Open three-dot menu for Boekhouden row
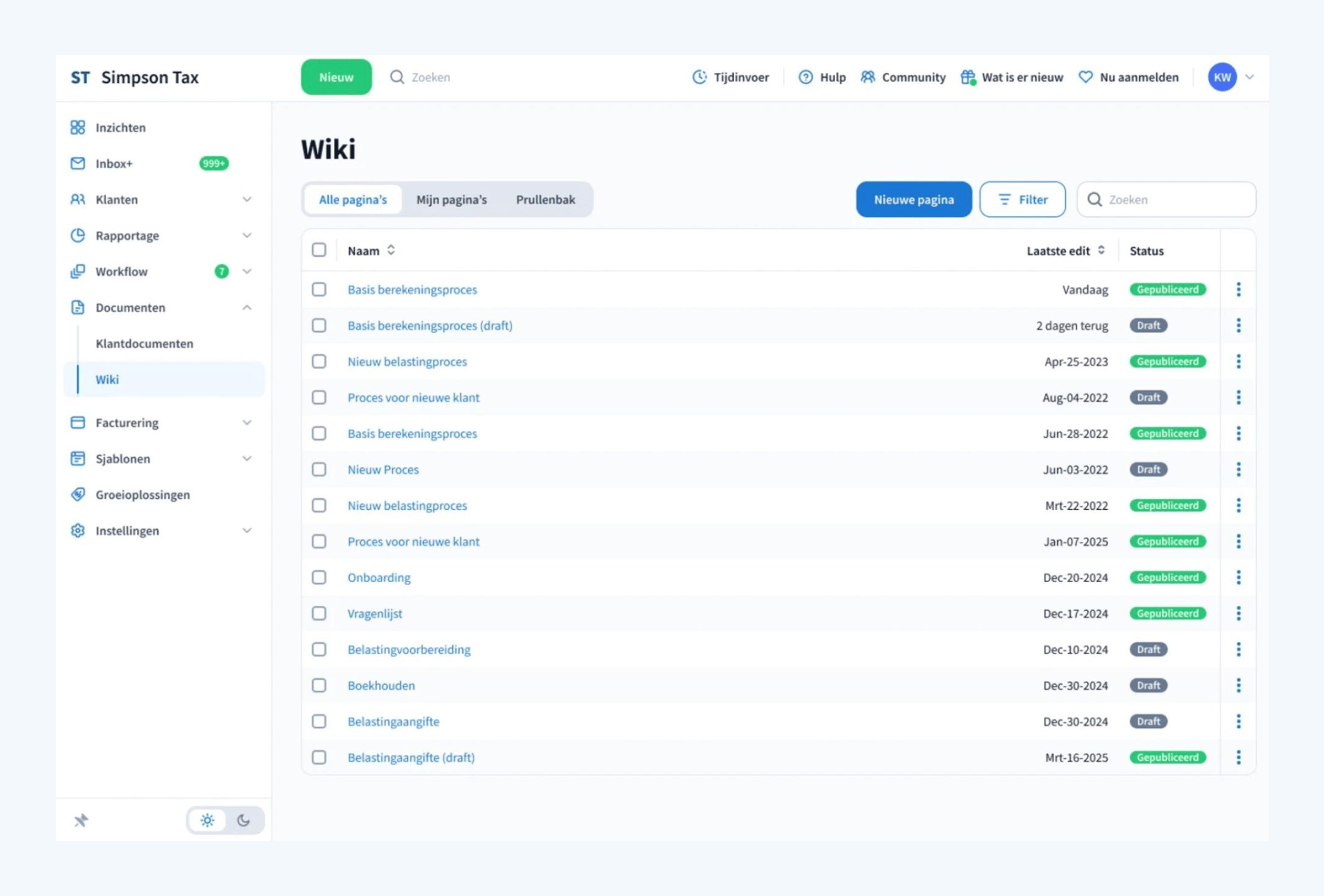Viewport: 1324px width, 896px height. click(1238, 685)
